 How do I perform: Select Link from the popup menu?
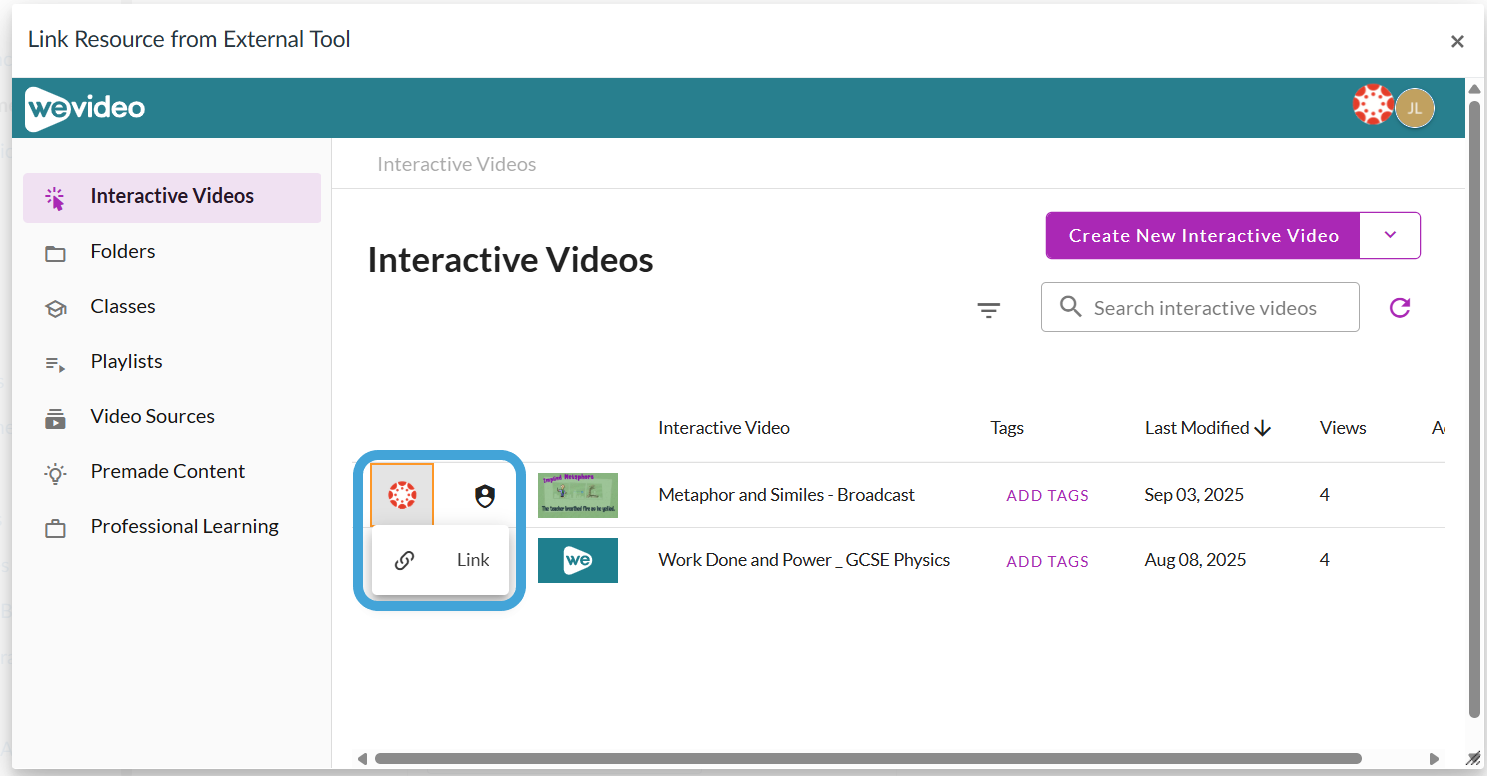click(441, 560)
